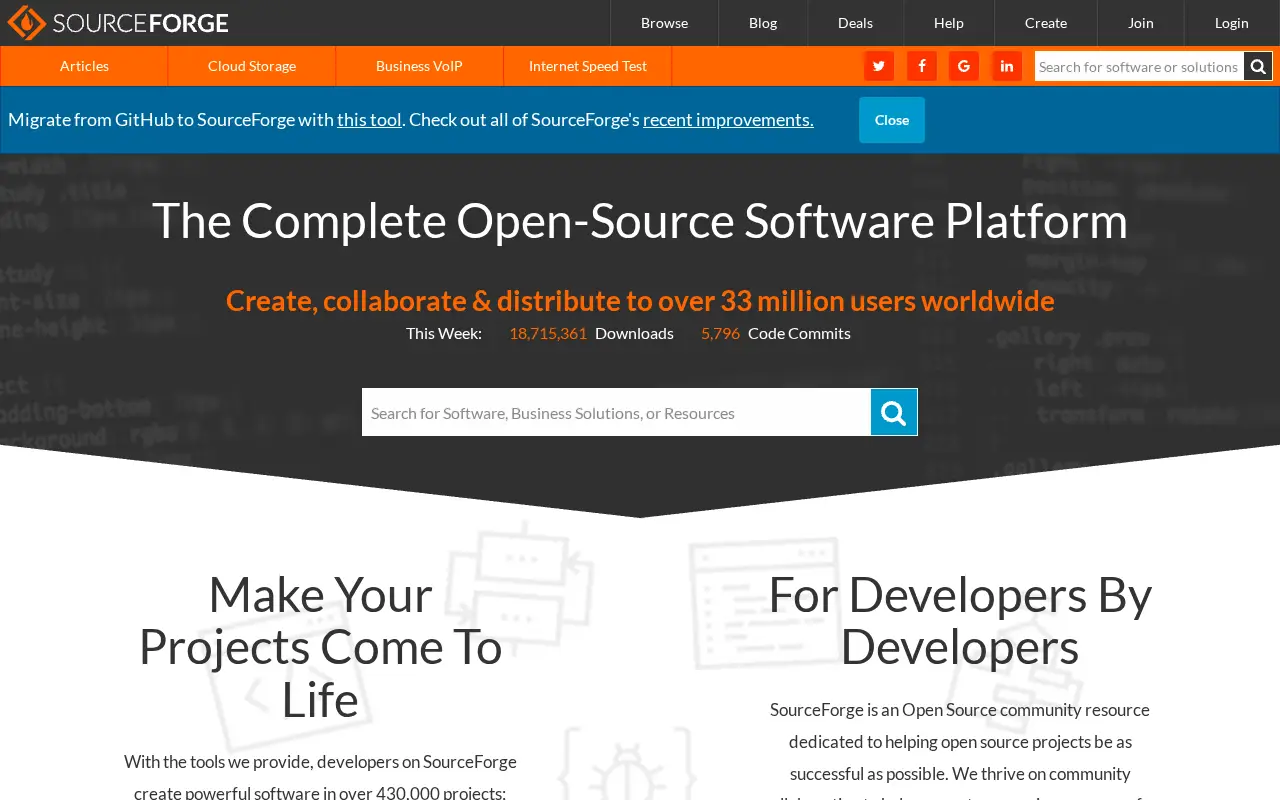This screenshot has width=1280, height=800.
Task: Focus the main Software, Business Solutions search box
Action: click(x=616, y=412)
